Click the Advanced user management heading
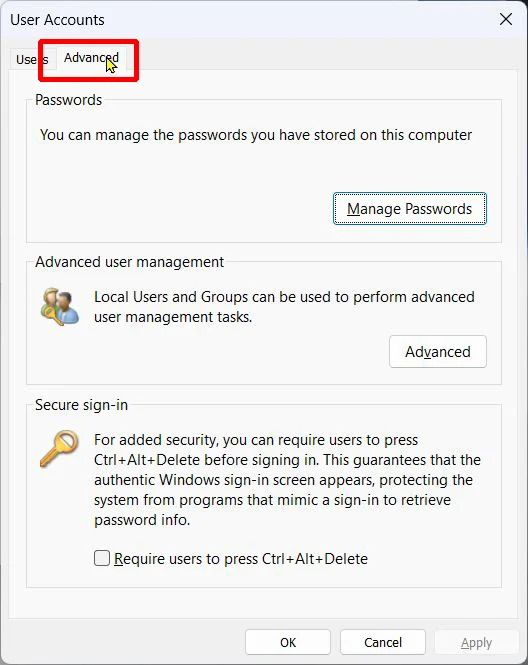Viewport: 528px width, 665px height. 129,262
